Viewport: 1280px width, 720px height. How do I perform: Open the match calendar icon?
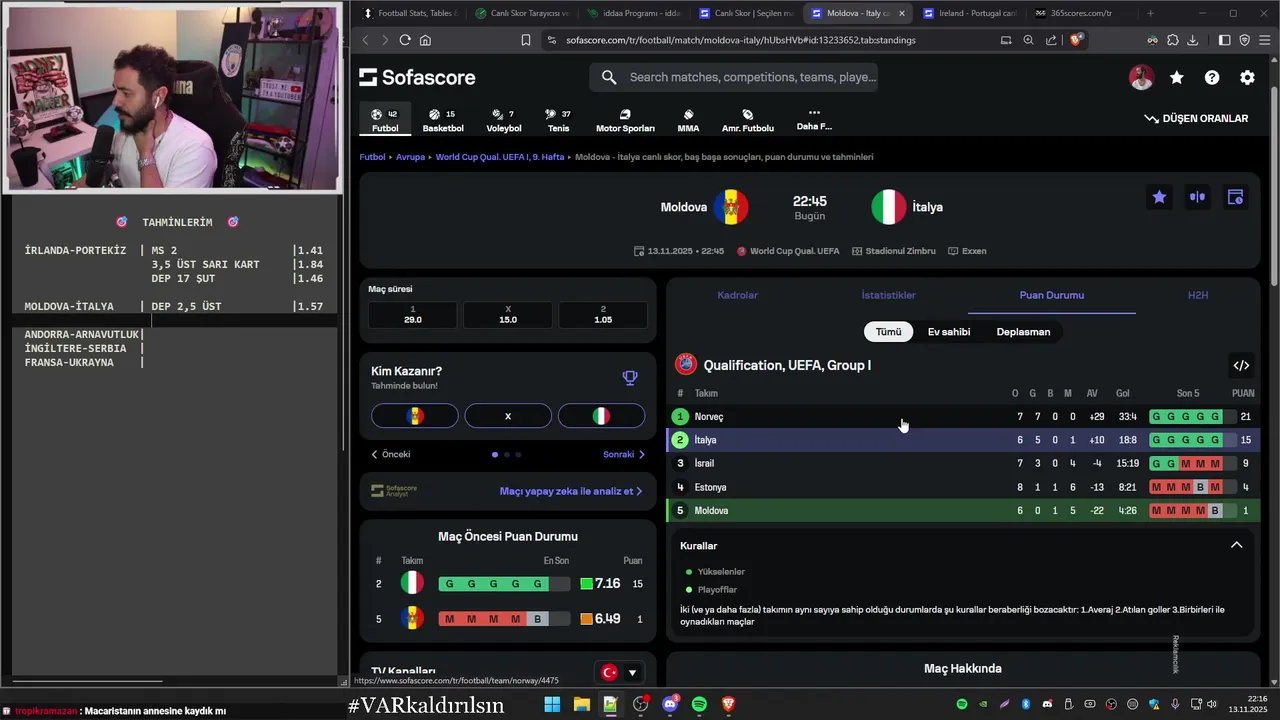[x=1235, y=197]
